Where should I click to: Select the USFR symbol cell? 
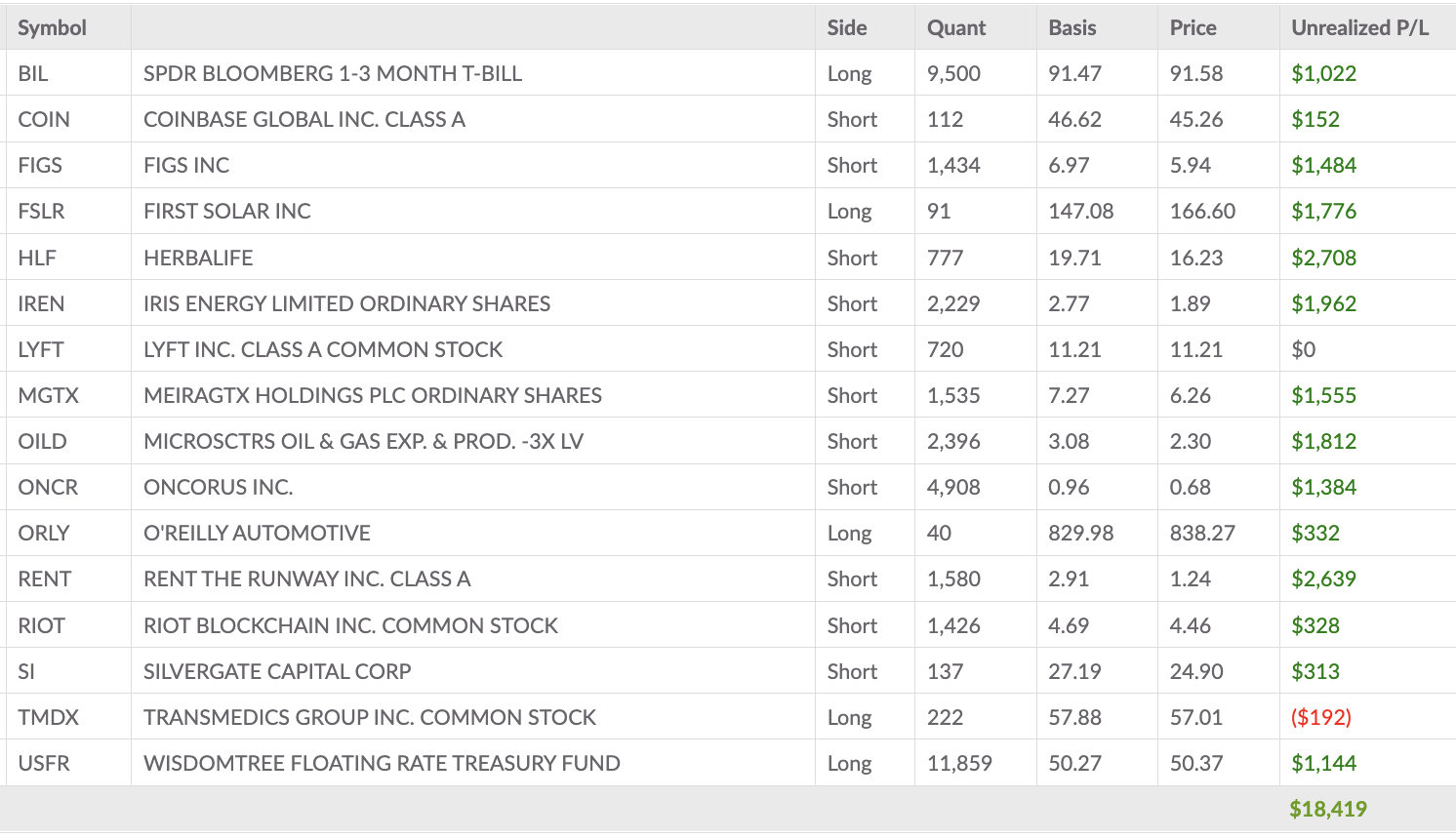(44, 763)
